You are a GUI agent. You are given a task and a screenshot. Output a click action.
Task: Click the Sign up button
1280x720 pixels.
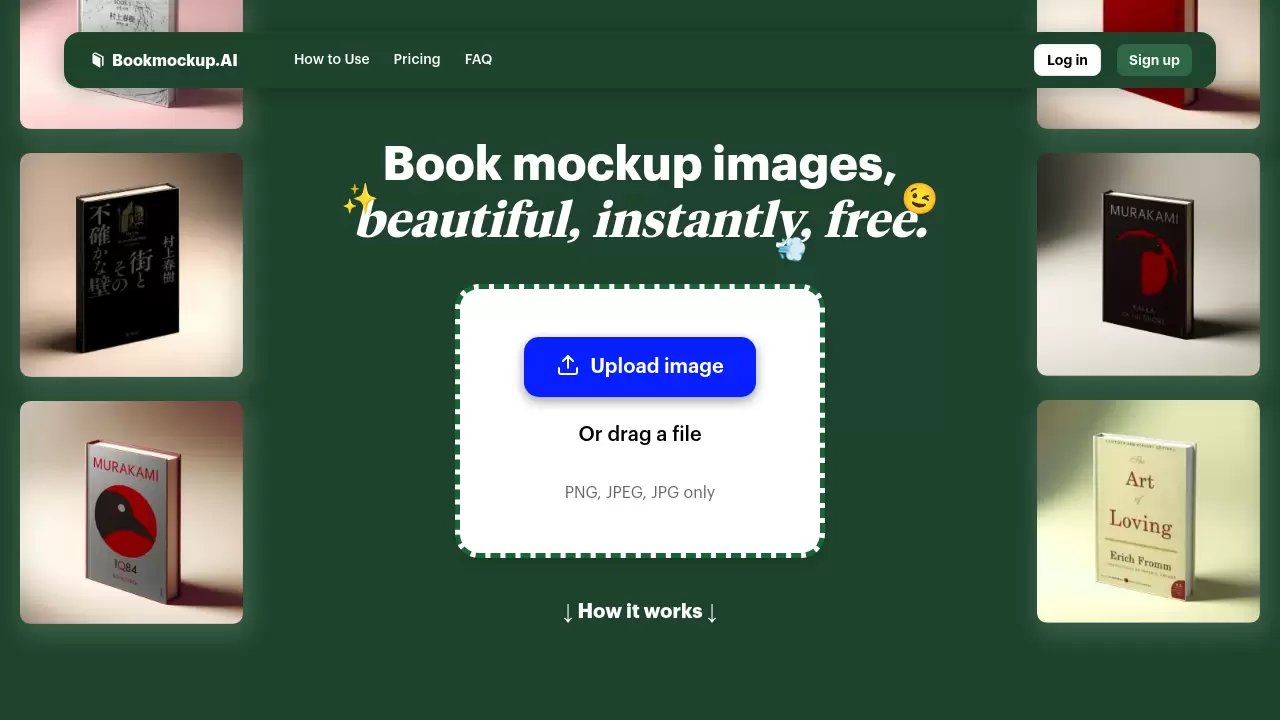tap(1154, 60)
